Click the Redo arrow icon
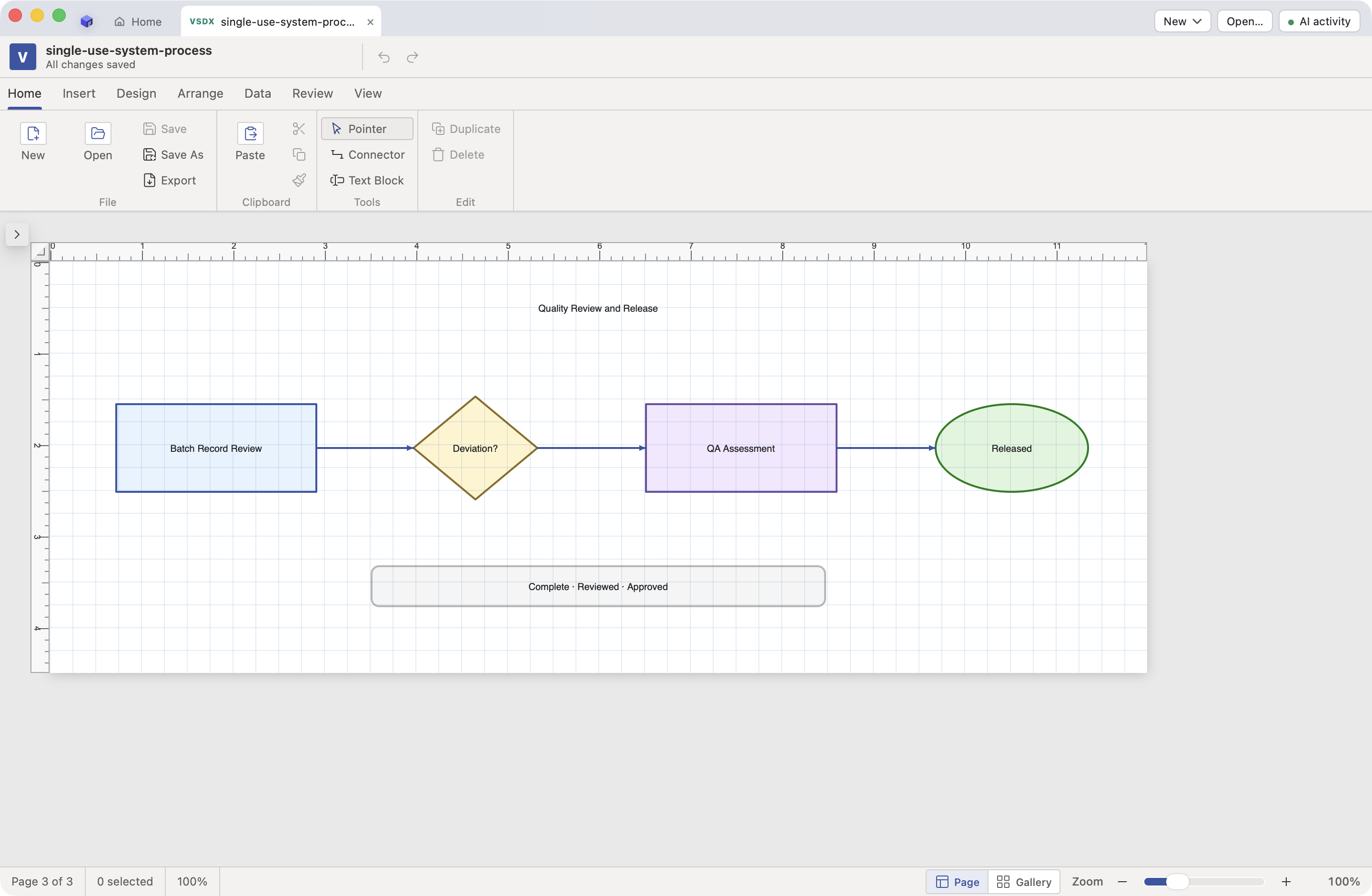 pyautogui.click(x=412, y=57)
